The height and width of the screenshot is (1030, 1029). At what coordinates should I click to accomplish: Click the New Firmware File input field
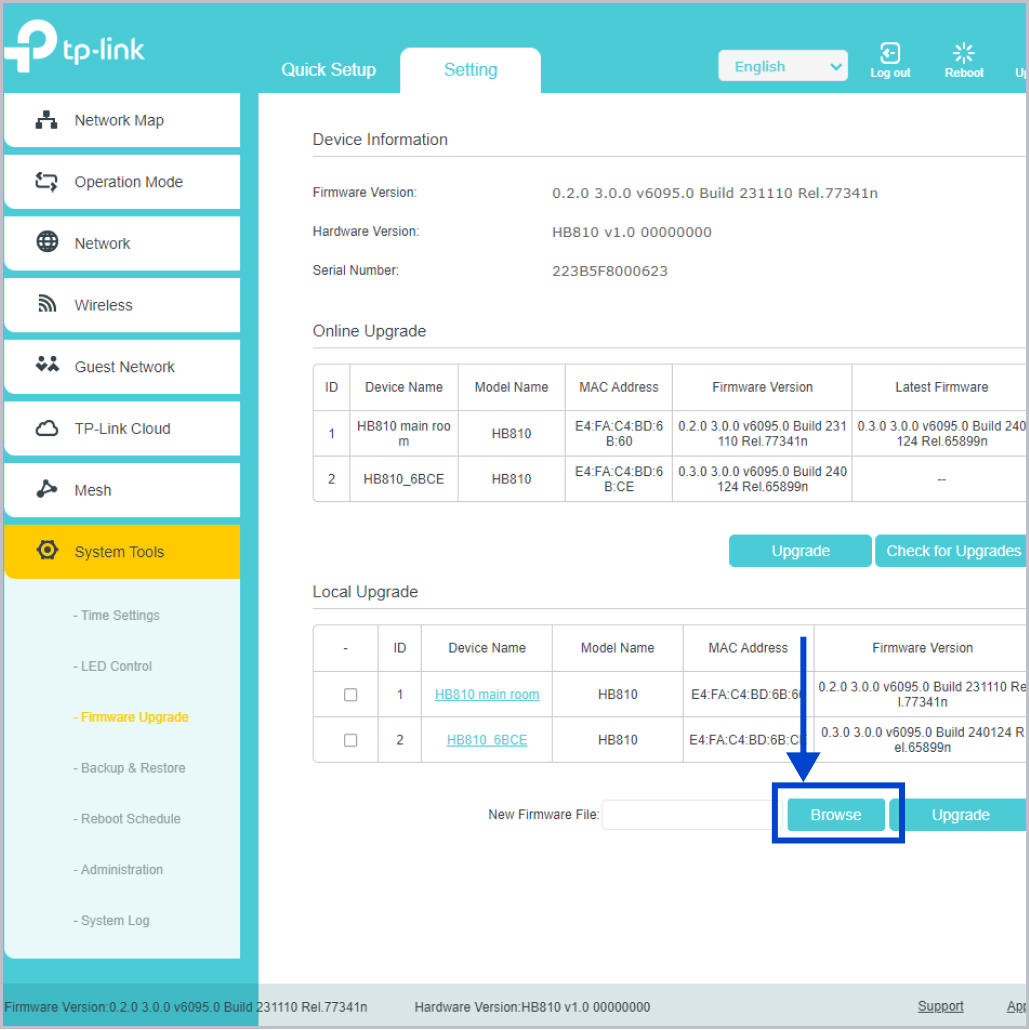pos(693,815)
